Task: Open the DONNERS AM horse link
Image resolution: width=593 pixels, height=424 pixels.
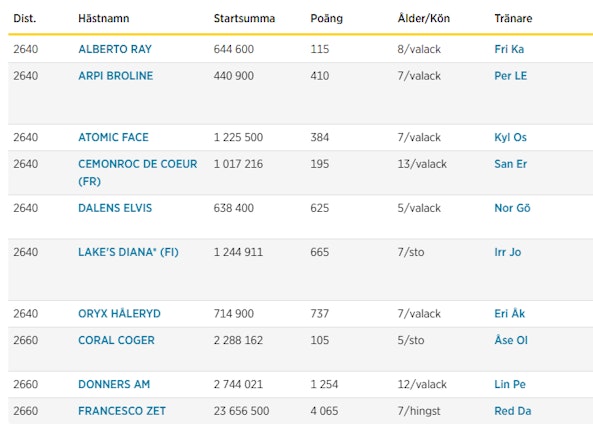Action: pos(114,384)
